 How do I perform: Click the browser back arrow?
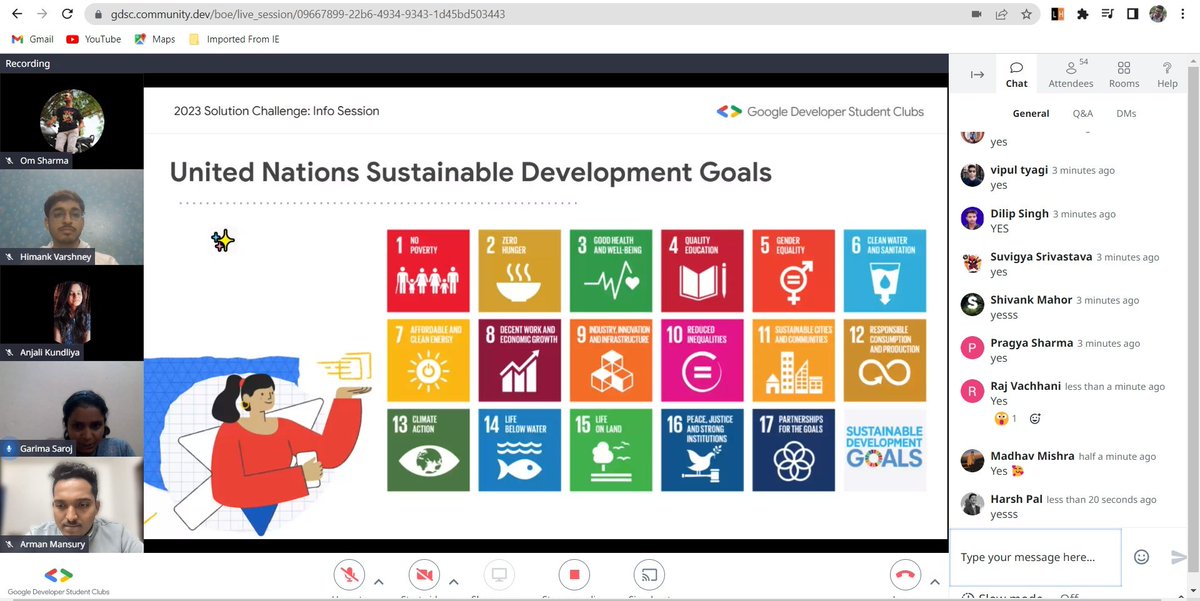click(15, 15)
